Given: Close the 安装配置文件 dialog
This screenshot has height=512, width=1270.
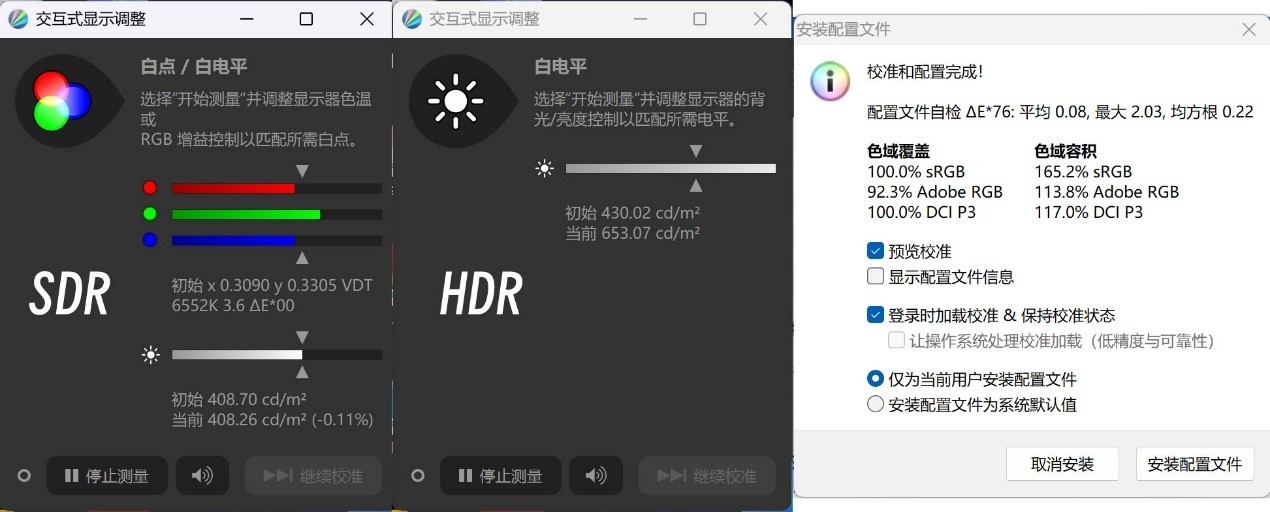Looking at the screenshot, I should click(x=1248, y=30).
